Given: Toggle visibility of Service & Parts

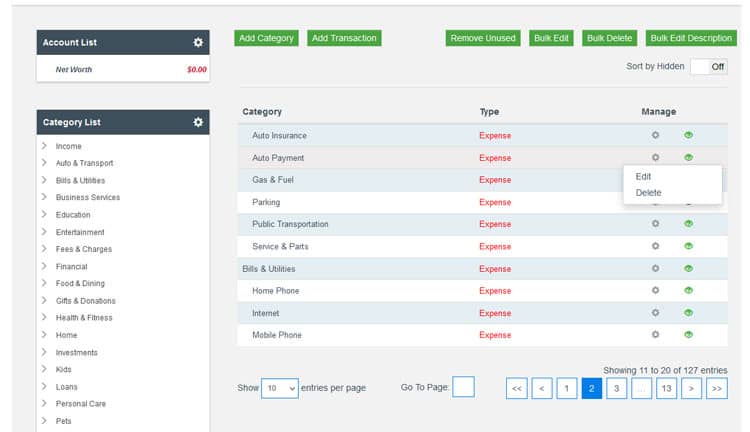Looking at the screenshot, I should 688,246.
